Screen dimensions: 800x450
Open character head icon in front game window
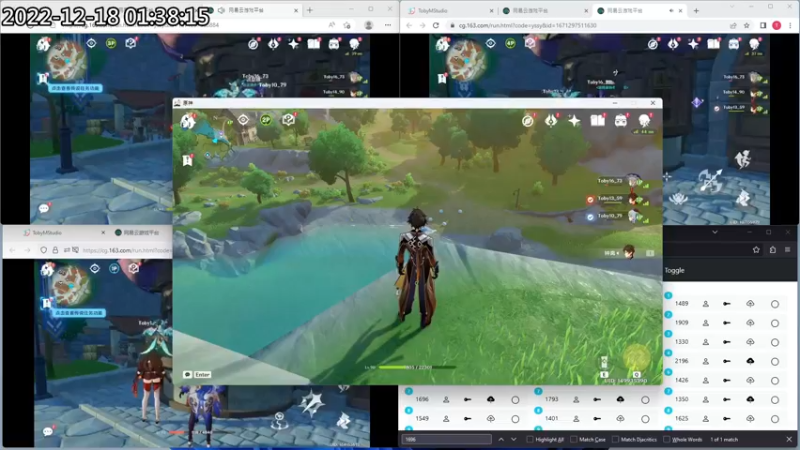click(x=644, y=121)
